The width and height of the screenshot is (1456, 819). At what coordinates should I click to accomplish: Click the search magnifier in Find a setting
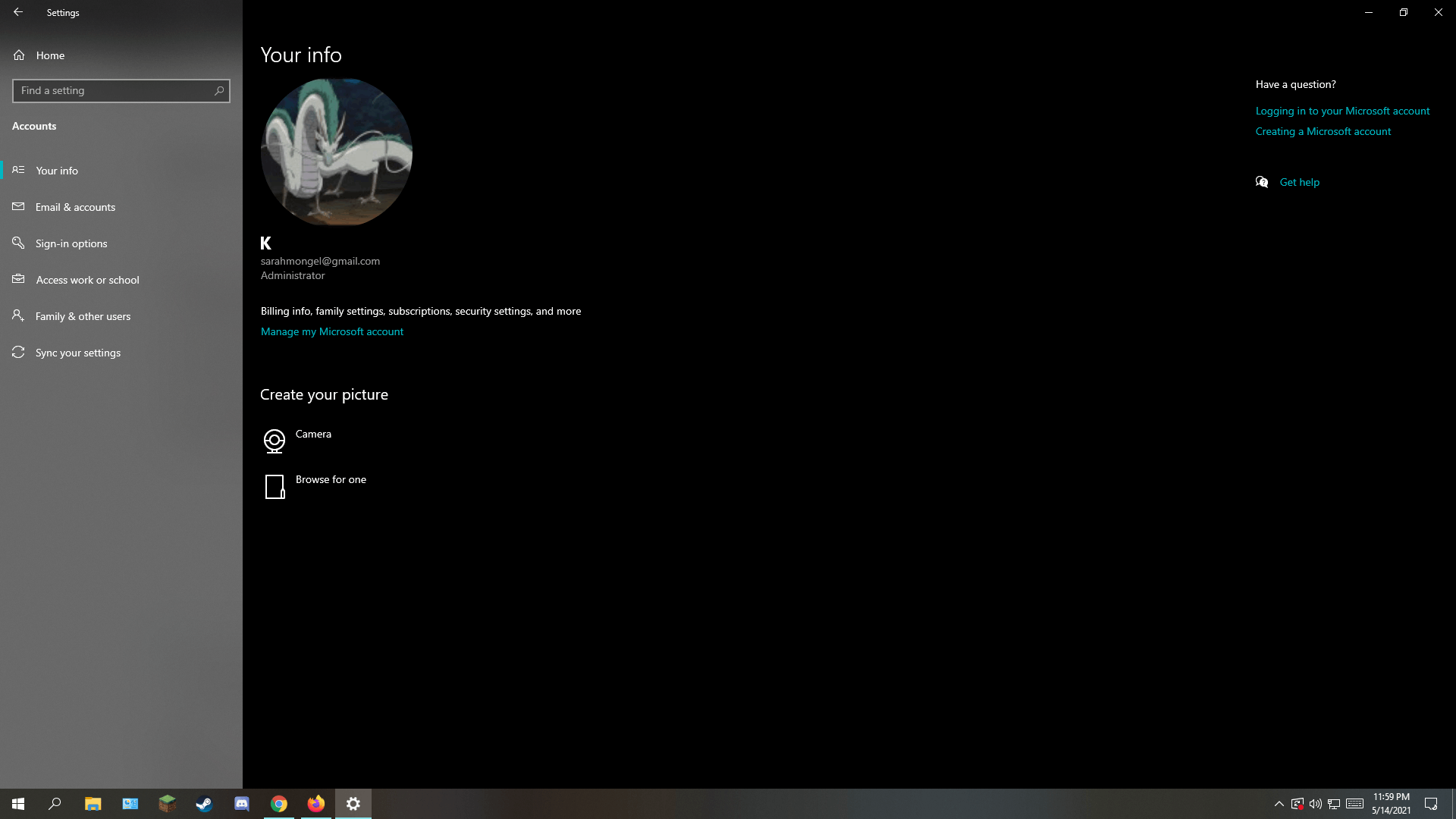(x=219, y=91)
